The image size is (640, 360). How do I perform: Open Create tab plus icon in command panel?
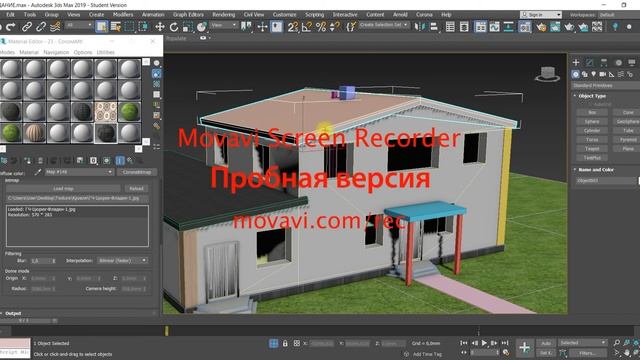[x=576, y=62]
